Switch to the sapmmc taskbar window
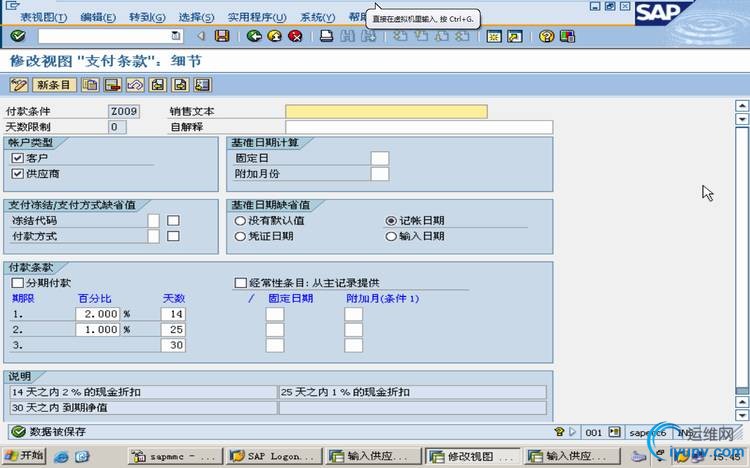The width and height of the screenshot is (750, 468). pyautogui.click(x=175, y=457)
